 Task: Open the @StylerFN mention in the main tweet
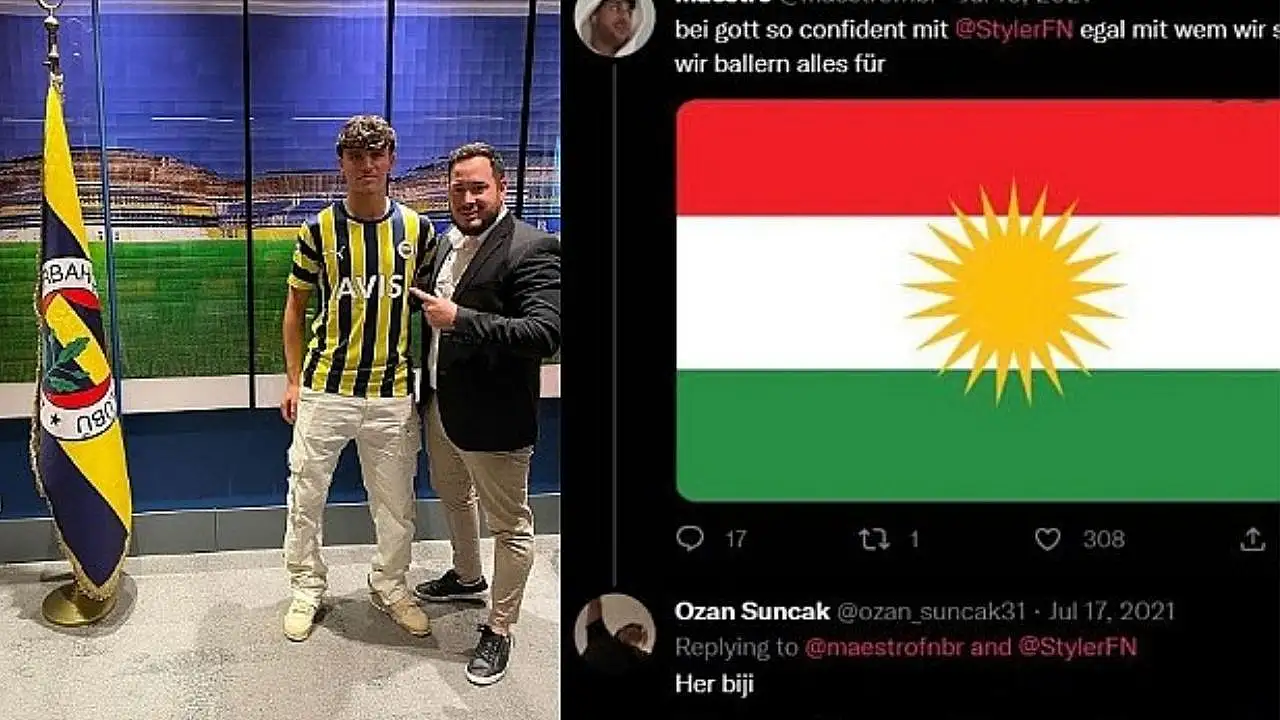coord(1014,29)
